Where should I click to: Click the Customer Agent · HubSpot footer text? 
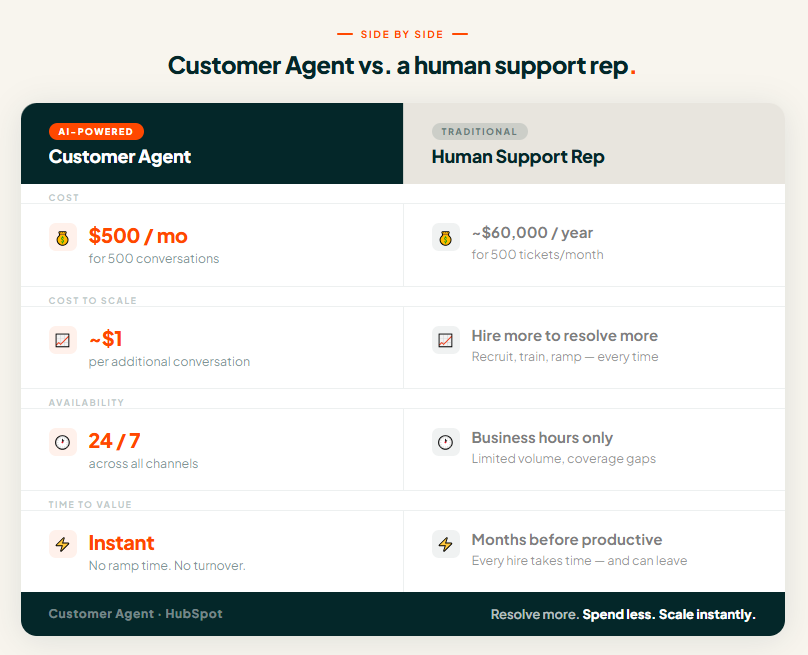[x=136, y=614]
